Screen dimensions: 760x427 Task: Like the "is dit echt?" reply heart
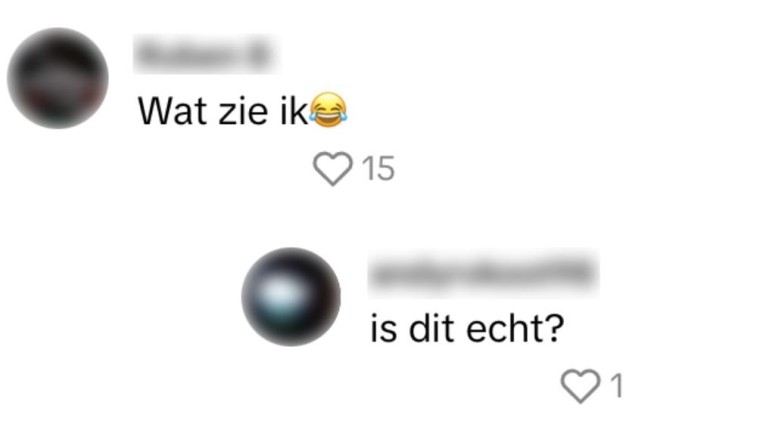tap(580, 386)
